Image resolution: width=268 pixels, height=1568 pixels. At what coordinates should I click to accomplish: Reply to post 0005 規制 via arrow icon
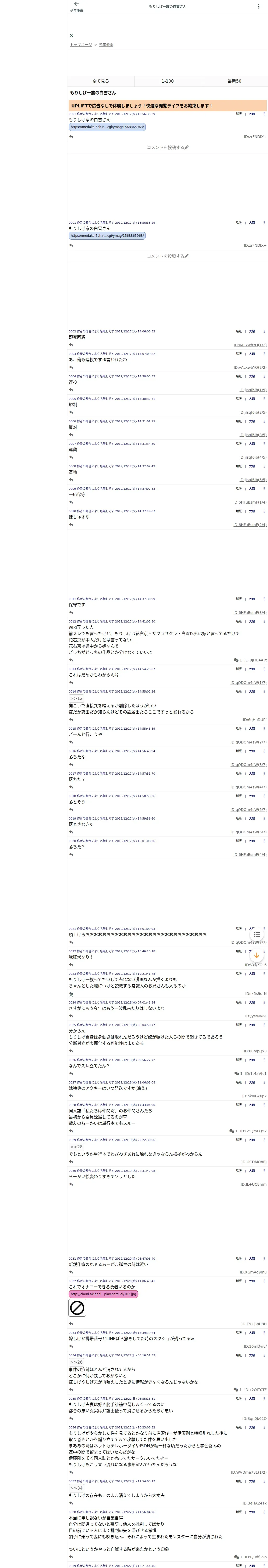71,412
